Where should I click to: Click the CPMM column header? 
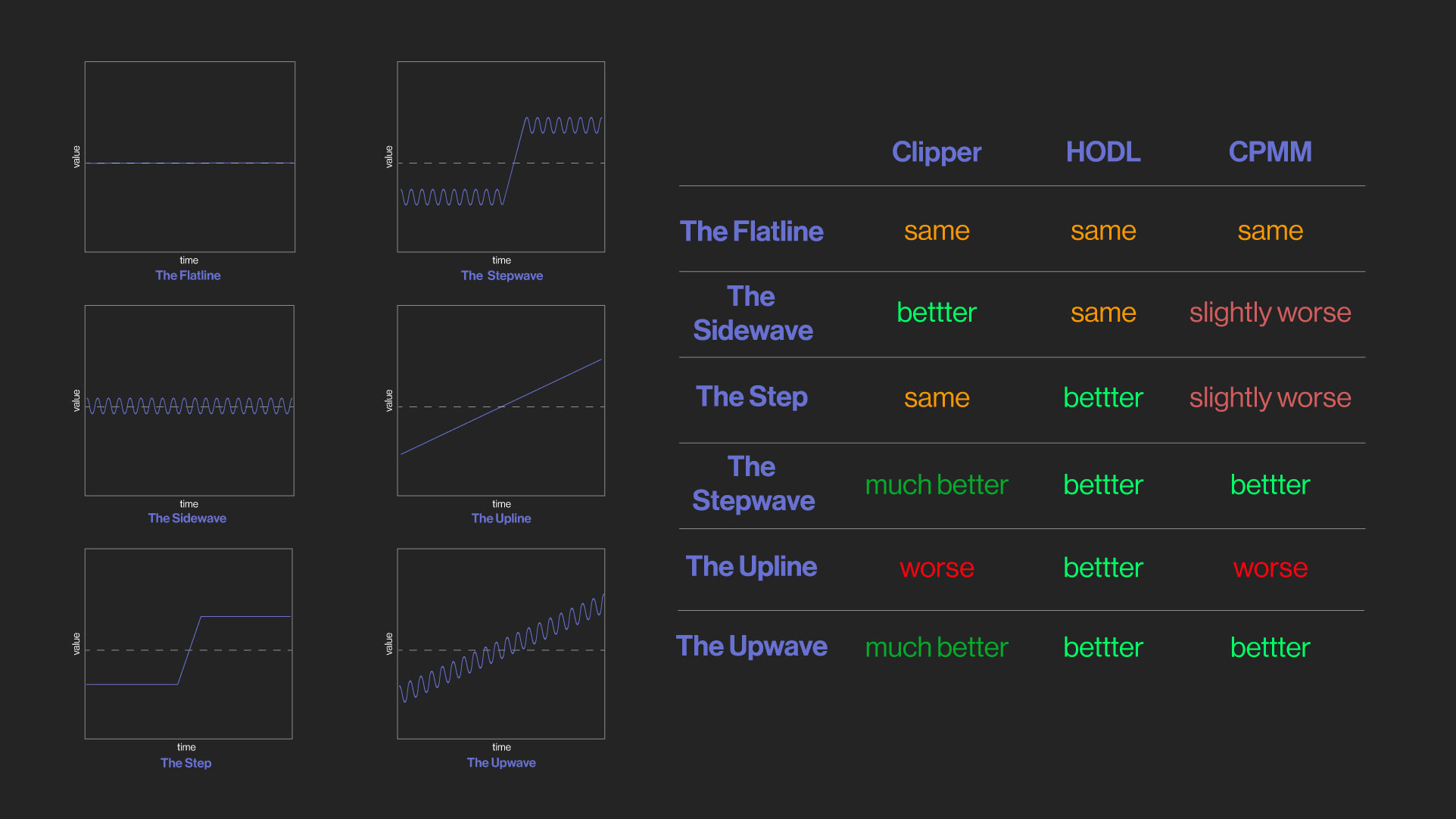1270,152
